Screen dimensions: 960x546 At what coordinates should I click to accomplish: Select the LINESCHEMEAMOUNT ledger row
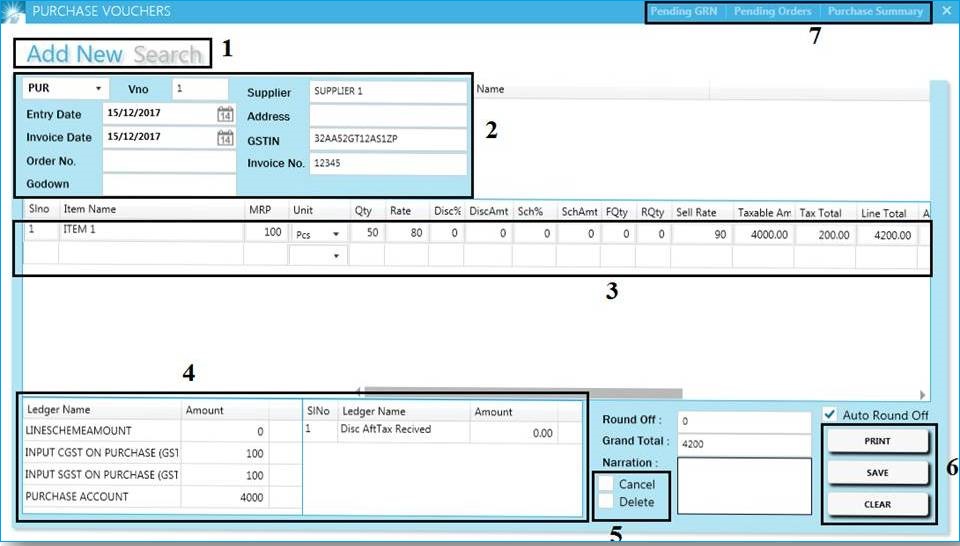coord(163,431)
